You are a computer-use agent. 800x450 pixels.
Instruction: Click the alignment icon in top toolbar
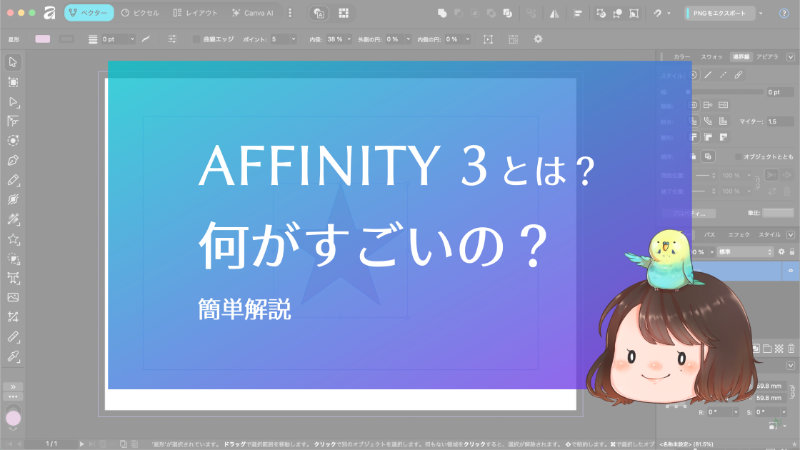[x=578, y=14]
